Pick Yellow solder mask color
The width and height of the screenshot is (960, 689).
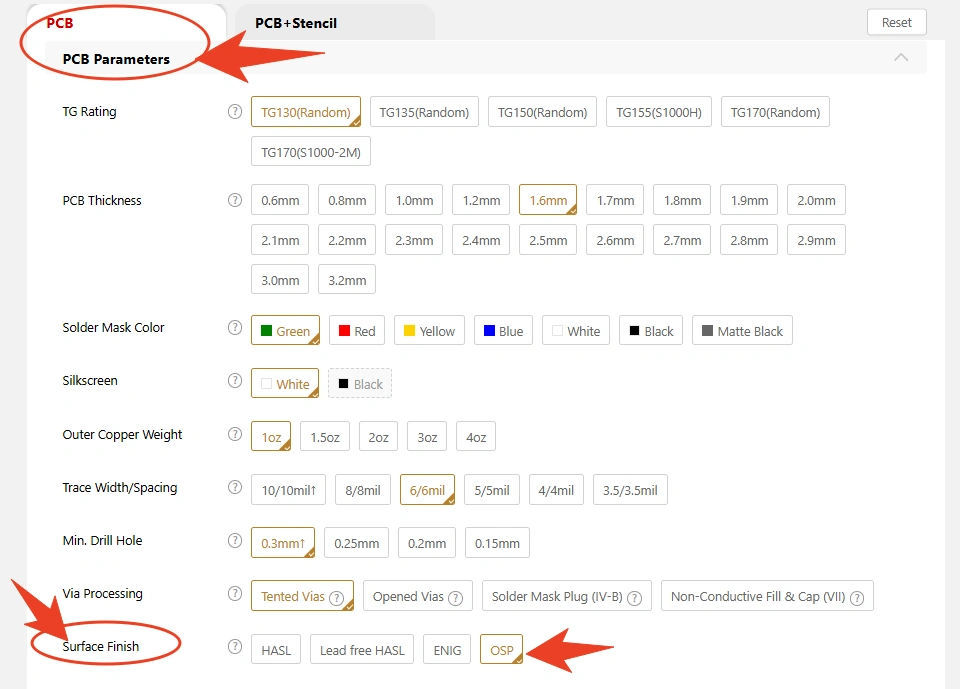[x=429, y=331]
